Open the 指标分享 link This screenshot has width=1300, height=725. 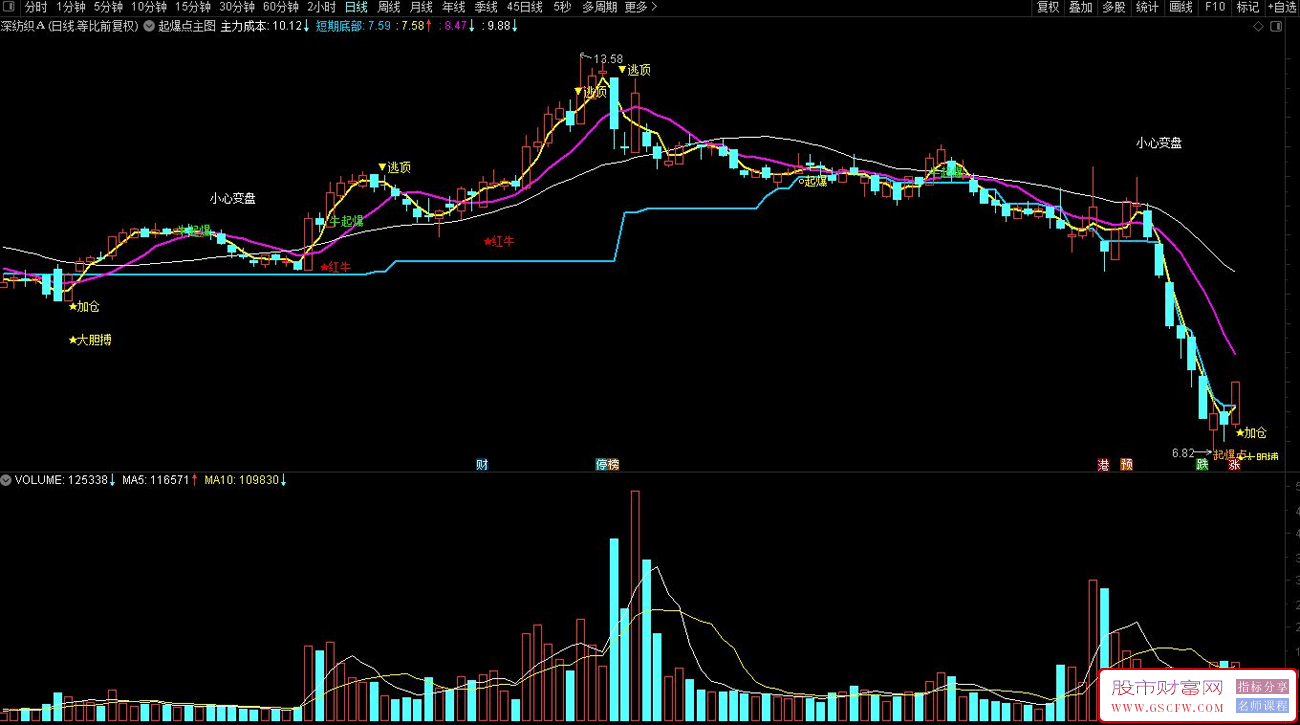(x=1262, y=687)
